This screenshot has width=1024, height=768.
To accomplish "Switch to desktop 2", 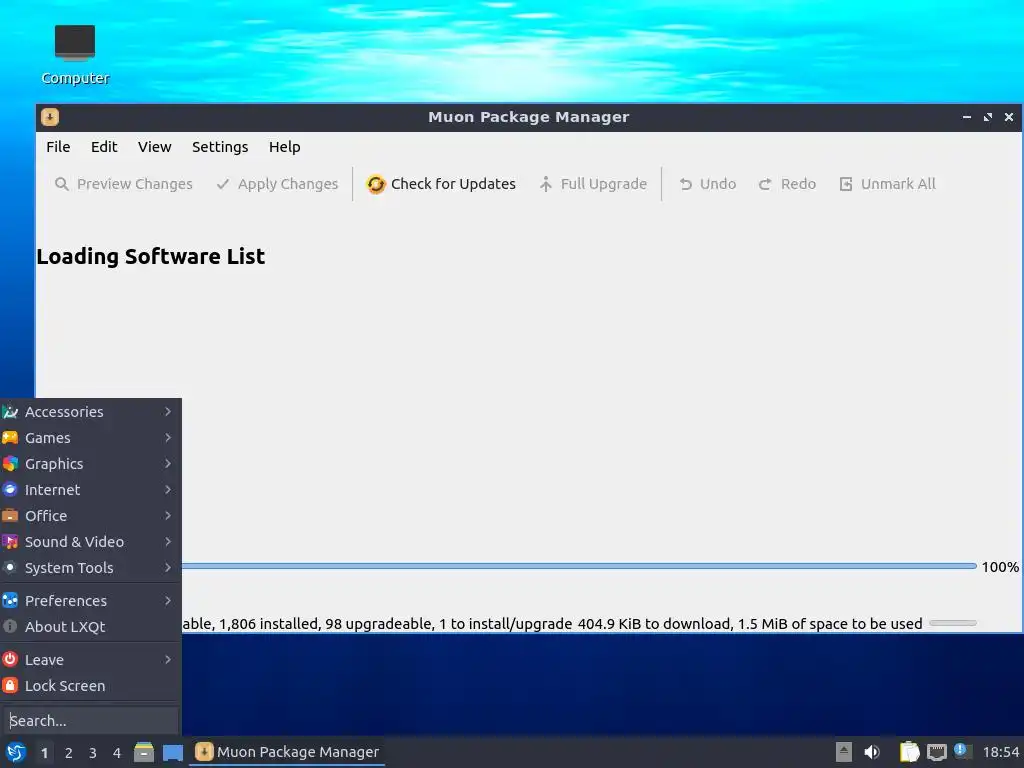I will coord(69,753).
